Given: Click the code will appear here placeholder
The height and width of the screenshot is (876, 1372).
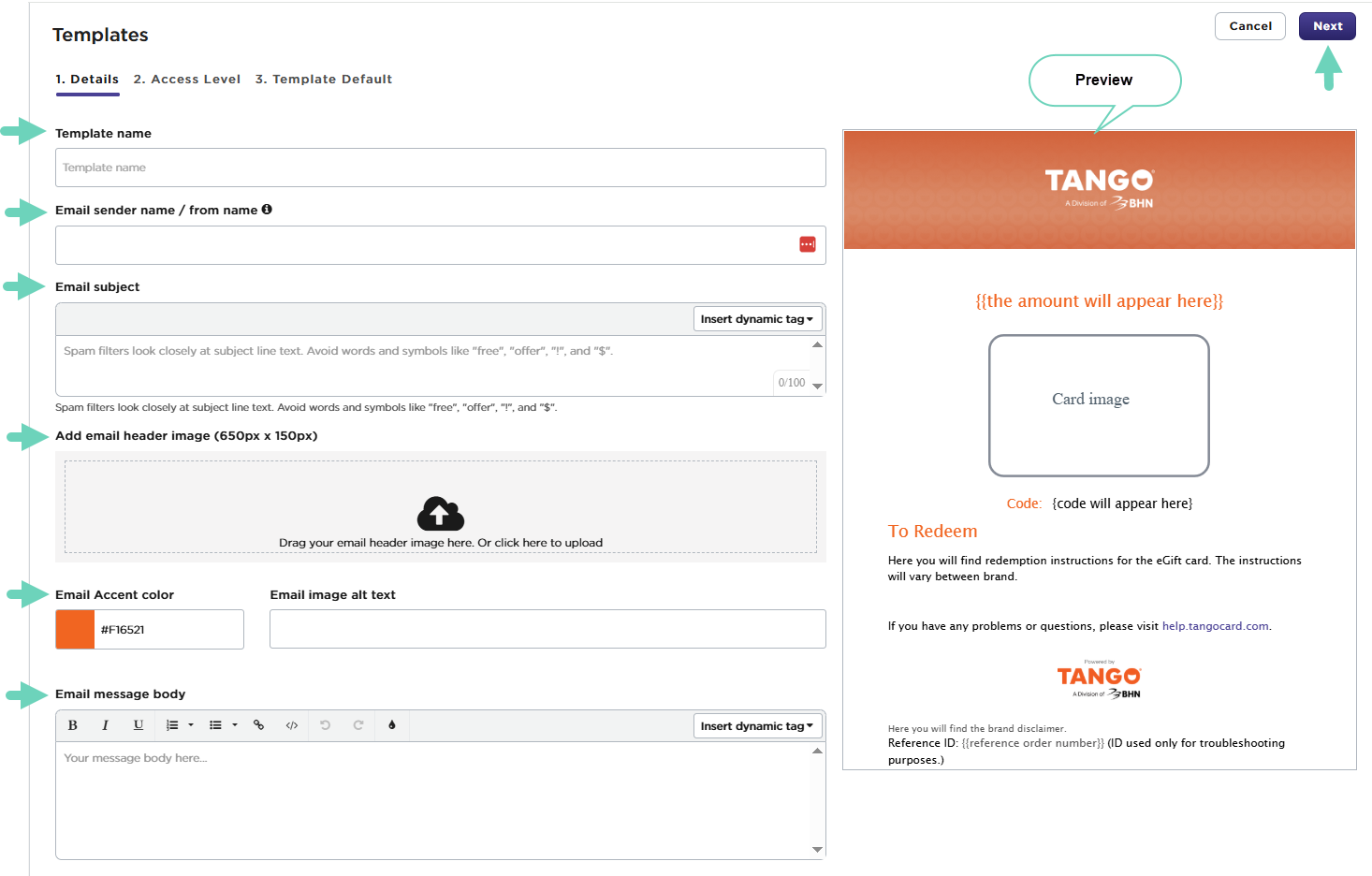Looking at the screenshot, I should click(1122, 504).
